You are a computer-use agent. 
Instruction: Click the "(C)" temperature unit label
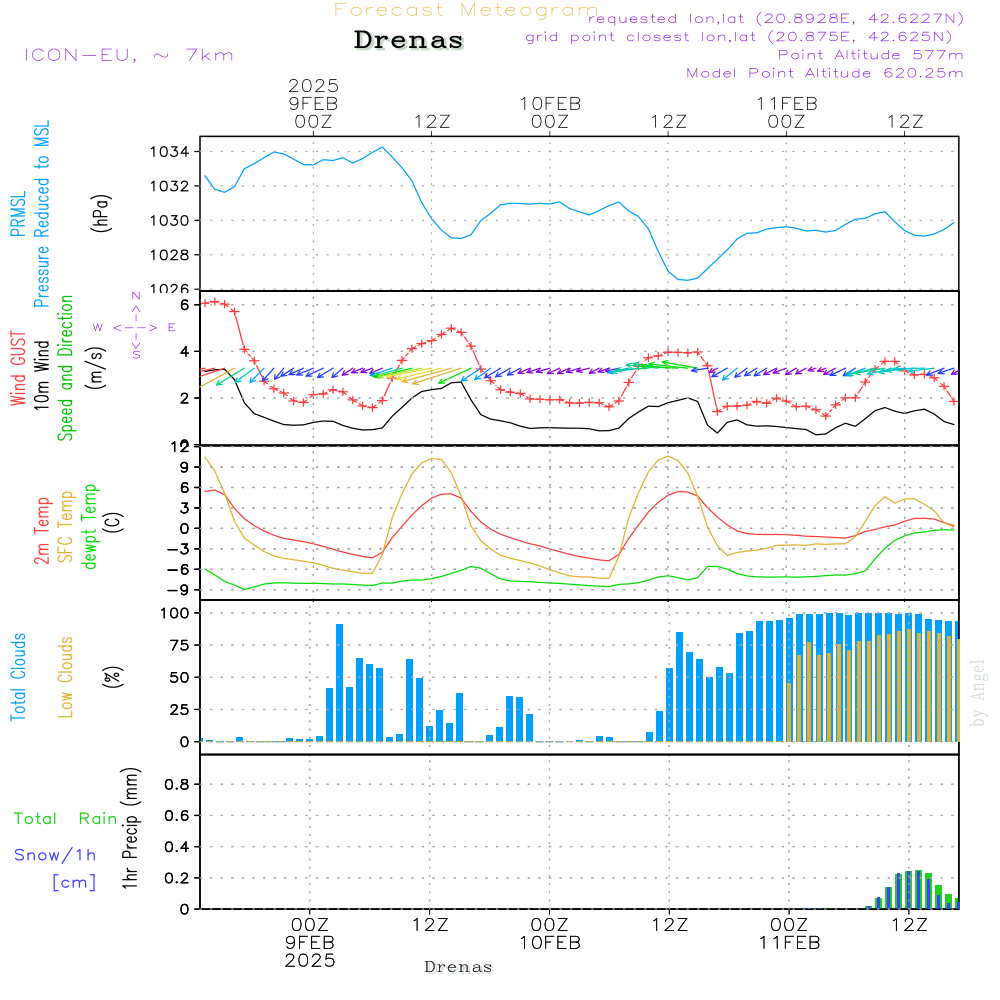(114, 522)
